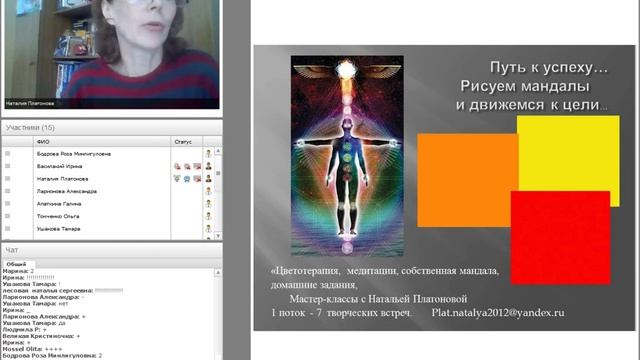The width and height of the screenshot is (640, 360).
Task: Click slide text Мастер-классы с Натальей Платоновой
Action: [x=378, y=299]
